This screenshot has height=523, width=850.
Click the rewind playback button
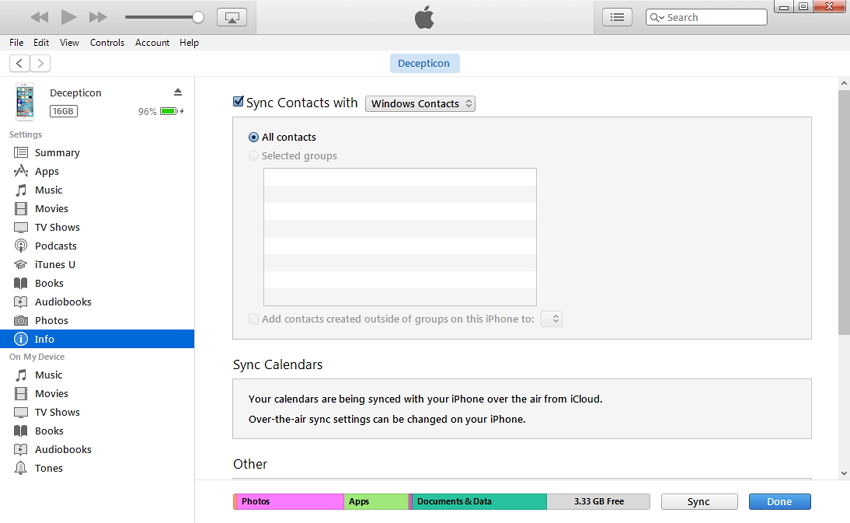[x=39, y=17]
